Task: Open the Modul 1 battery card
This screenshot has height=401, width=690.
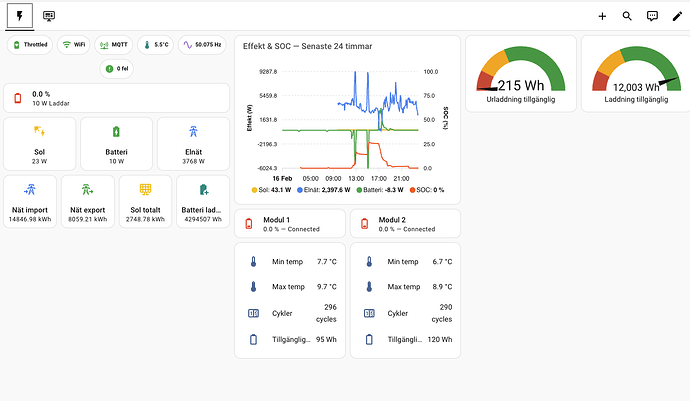Action: click(x=290, y=223)
